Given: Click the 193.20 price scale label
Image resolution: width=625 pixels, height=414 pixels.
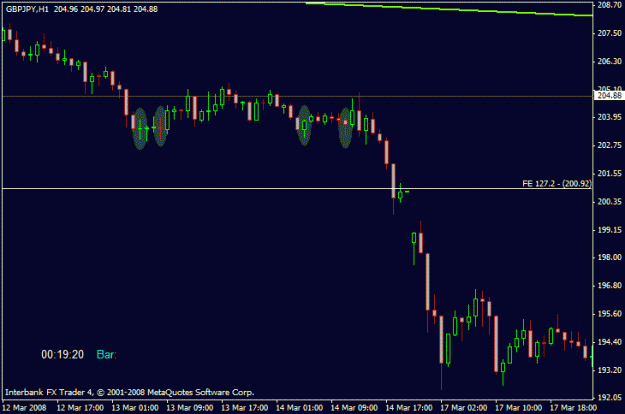Looking at the screenshot, I should click(x=609, y=370).
